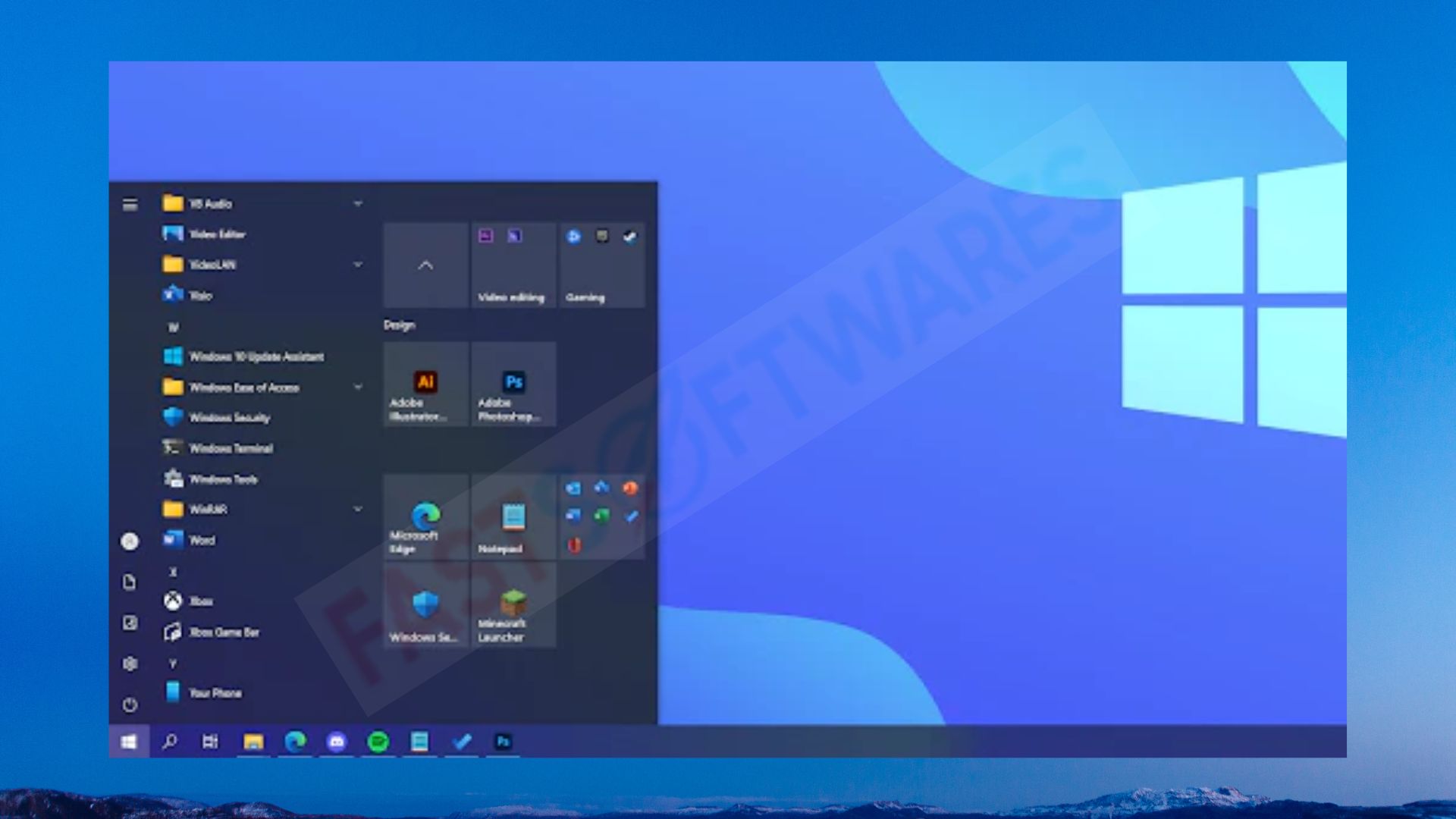Click the W letter header in the app list
1456x819 pixels.
pyautogui.click(x=173, y=328)
